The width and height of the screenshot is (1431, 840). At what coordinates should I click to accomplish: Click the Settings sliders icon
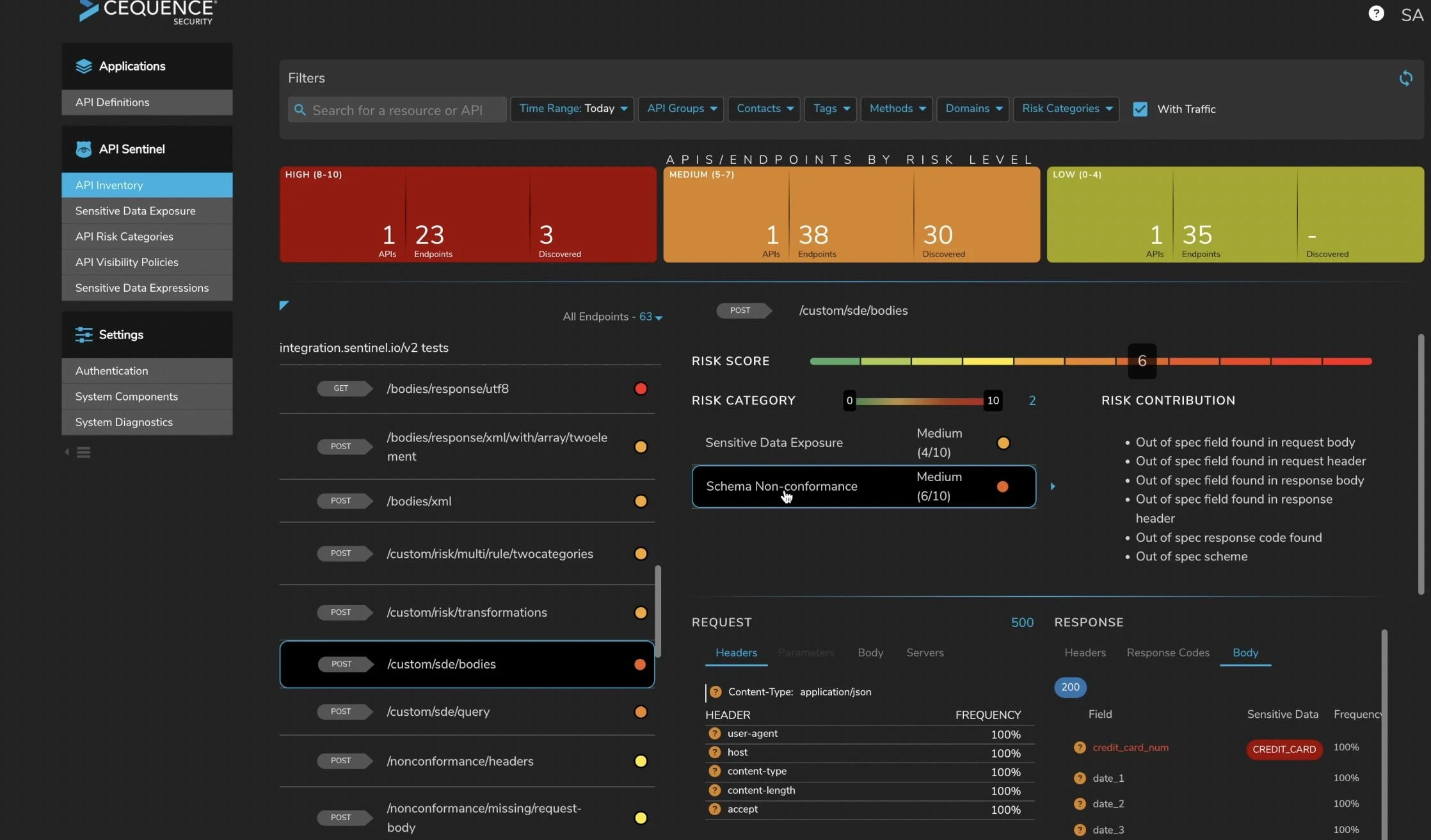tap(83, 335)
